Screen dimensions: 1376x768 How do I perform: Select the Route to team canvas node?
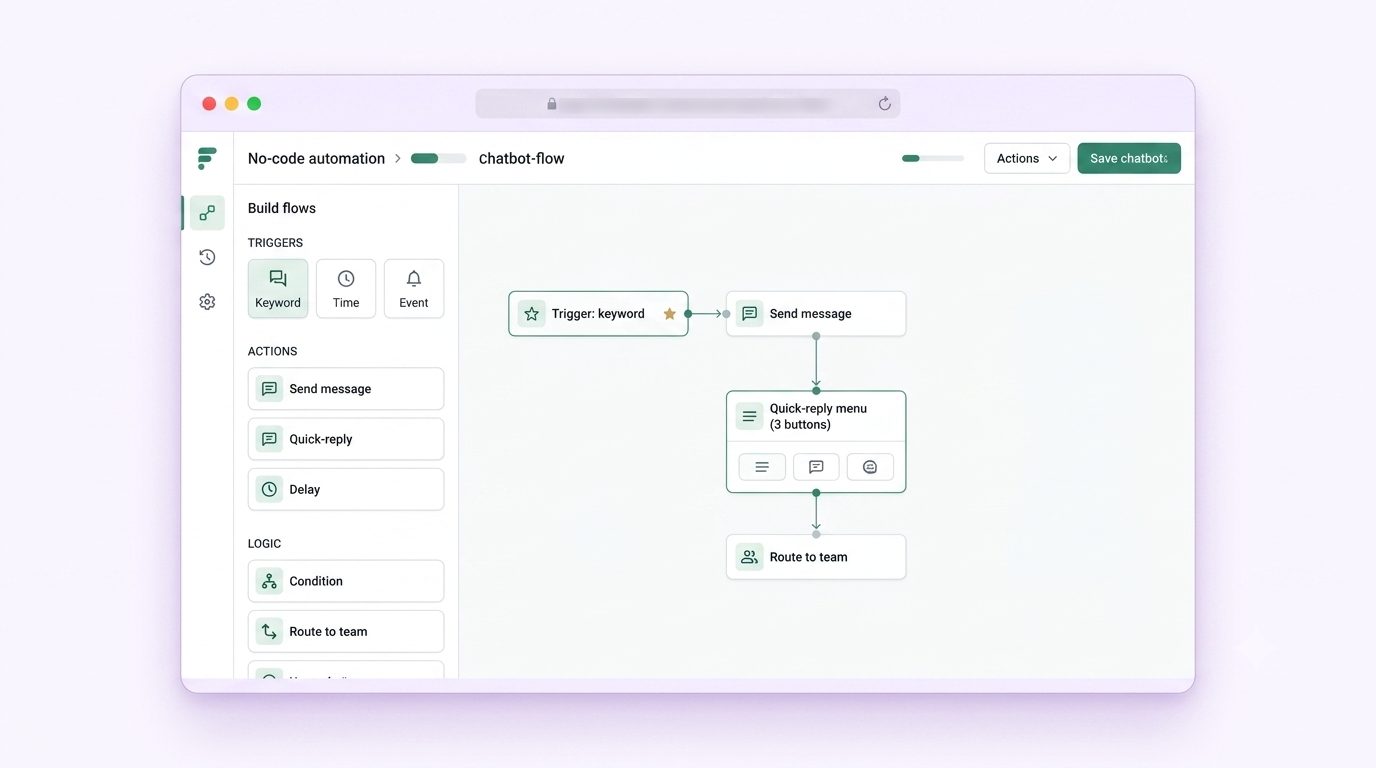(x=816, y=557)
